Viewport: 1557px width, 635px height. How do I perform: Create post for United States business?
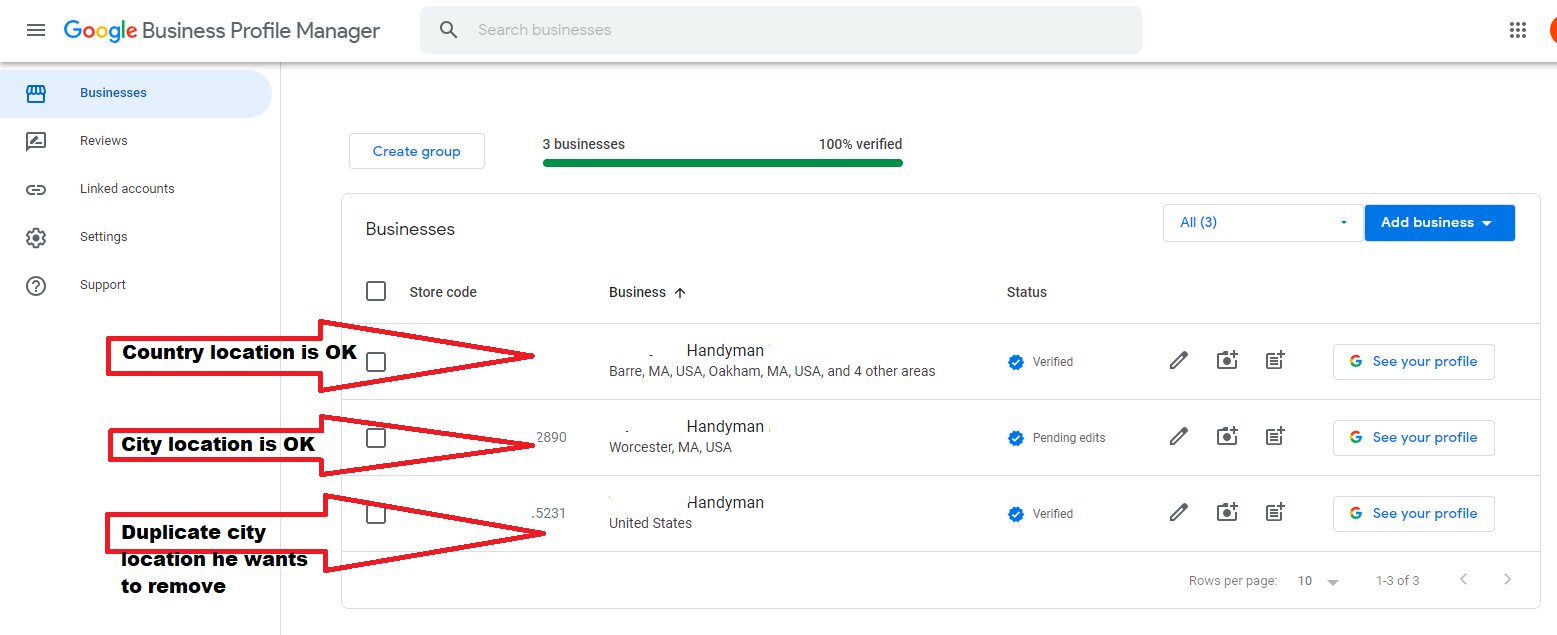1275,513
